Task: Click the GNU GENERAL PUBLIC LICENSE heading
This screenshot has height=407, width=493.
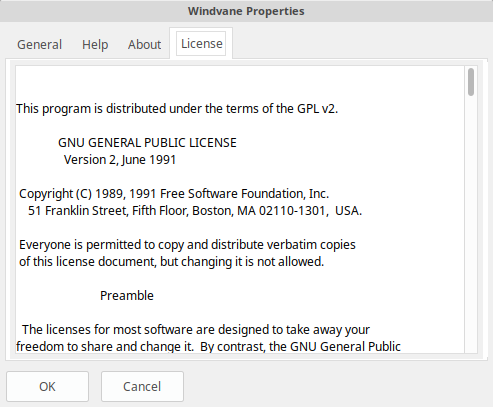Action: [147, 143]
